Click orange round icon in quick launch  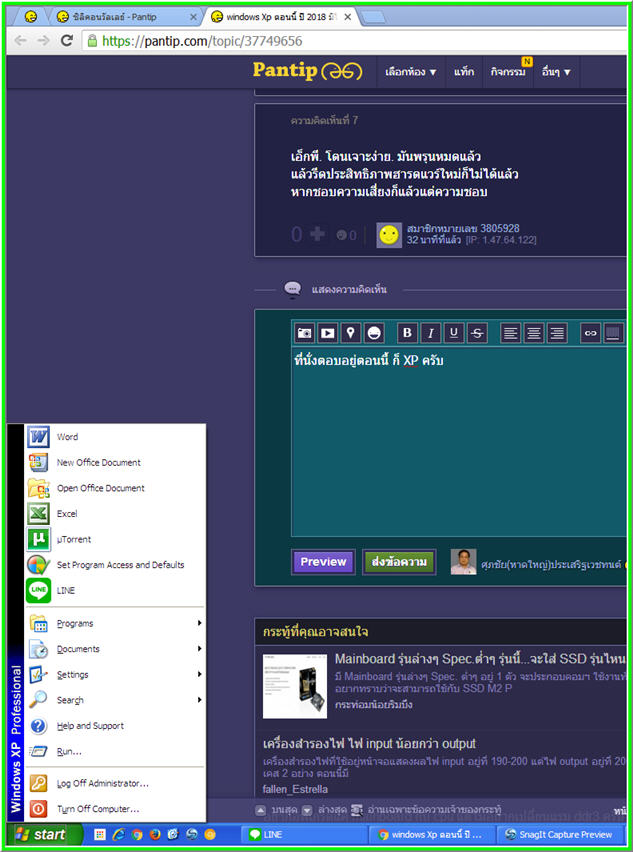210,835
